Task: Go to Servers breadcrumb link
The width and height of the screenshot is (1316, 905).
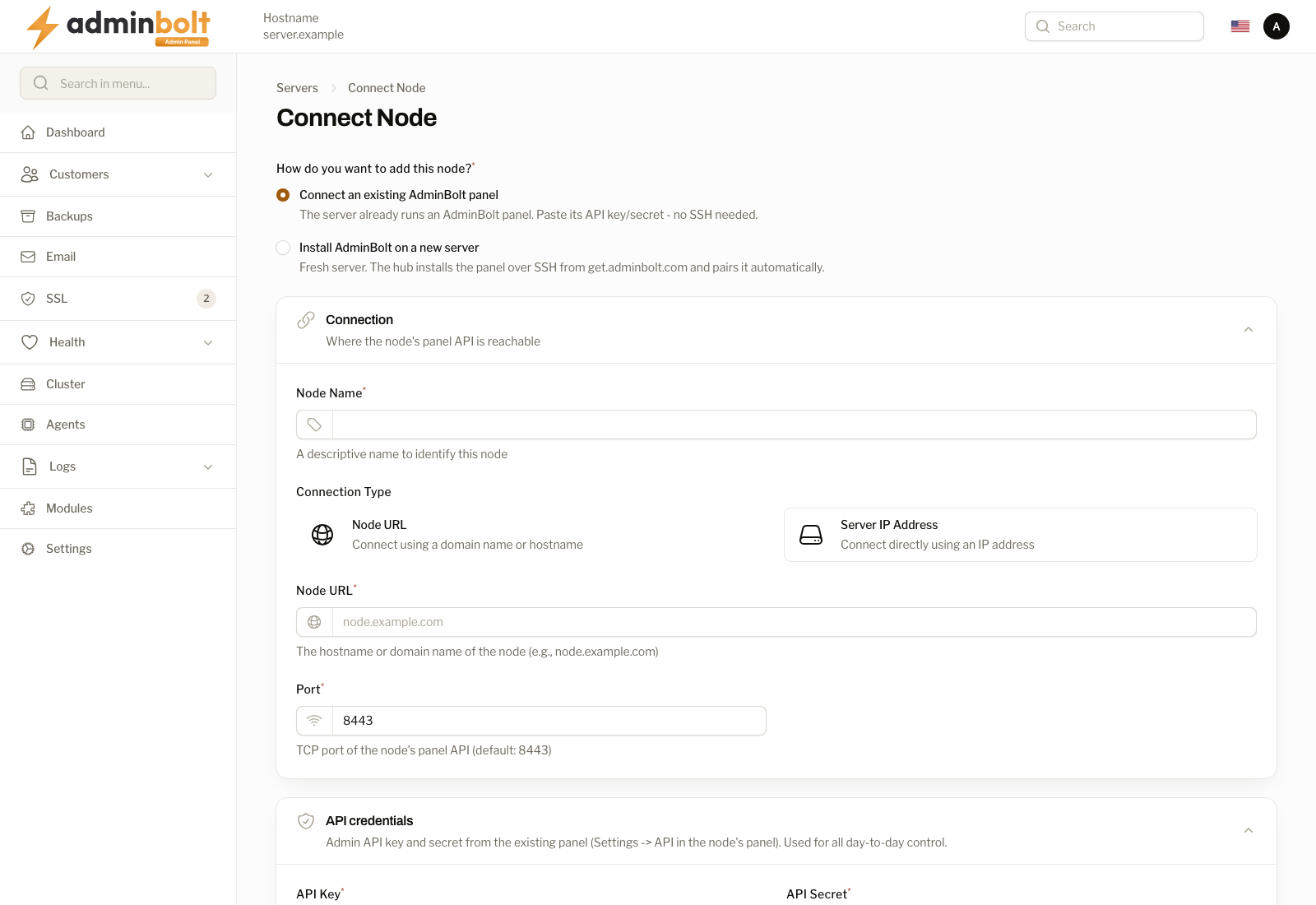Action: coord(297,88)
